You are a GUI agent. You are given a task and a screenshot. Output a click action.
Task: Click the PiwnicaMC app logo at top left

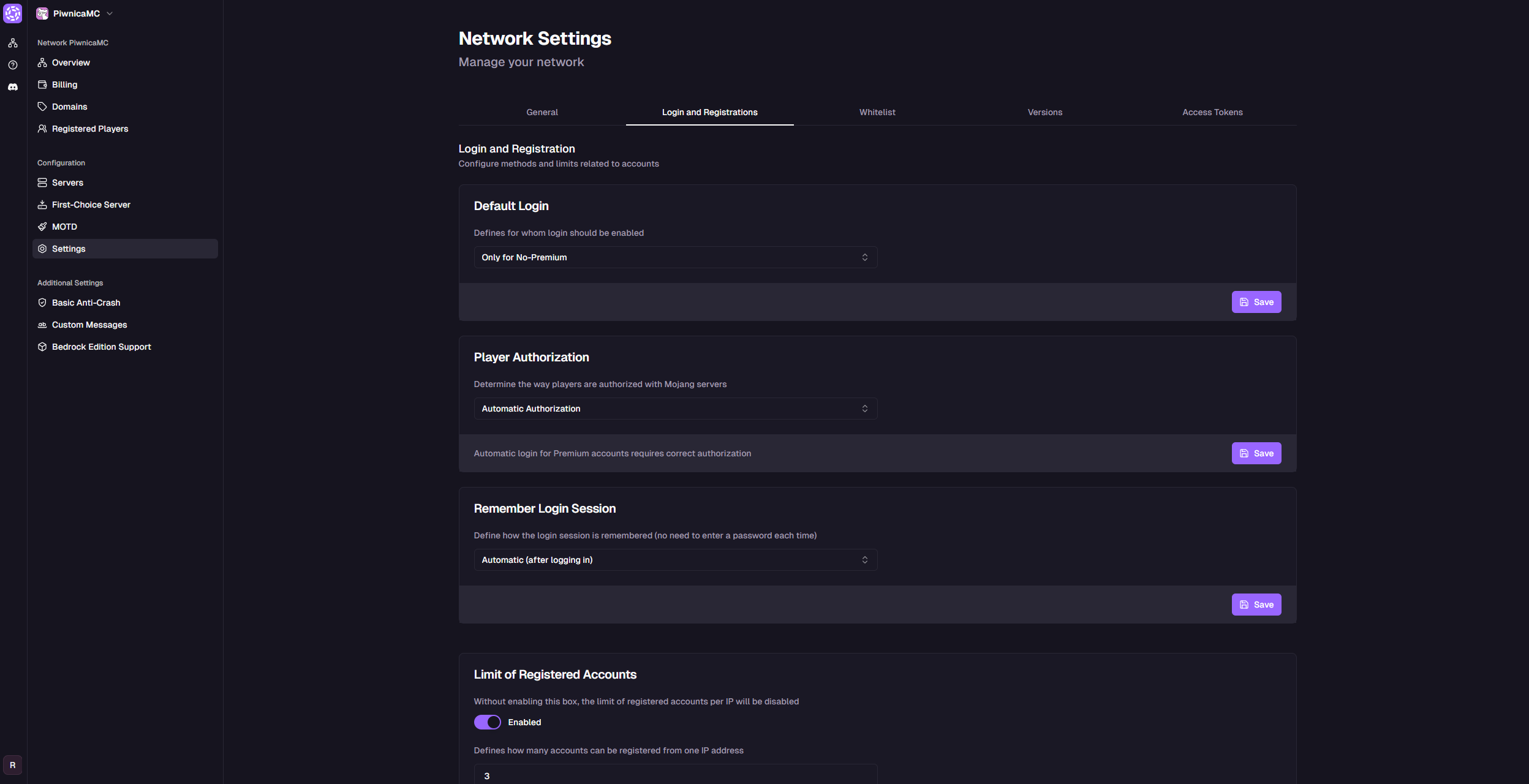(42, 13)
